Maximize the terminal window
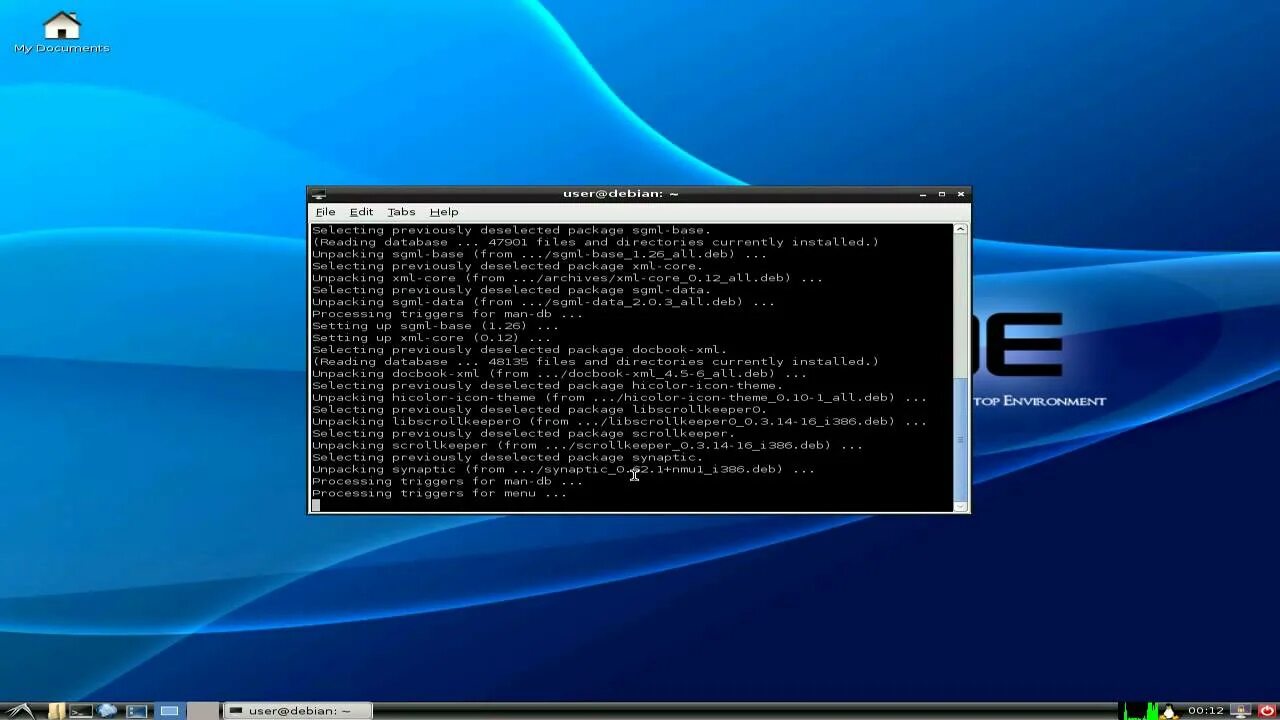 tap(941, 194)
